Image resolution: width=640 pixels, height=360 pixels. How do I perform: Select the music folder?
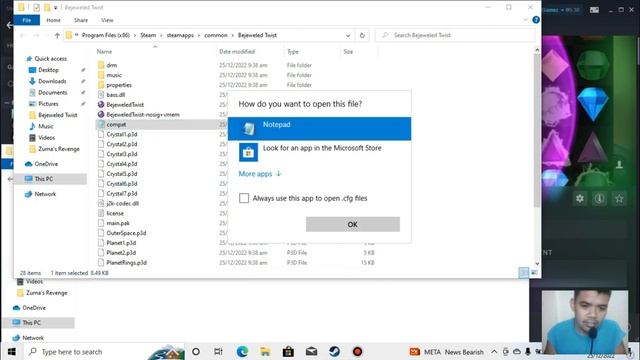click(114, 75)
